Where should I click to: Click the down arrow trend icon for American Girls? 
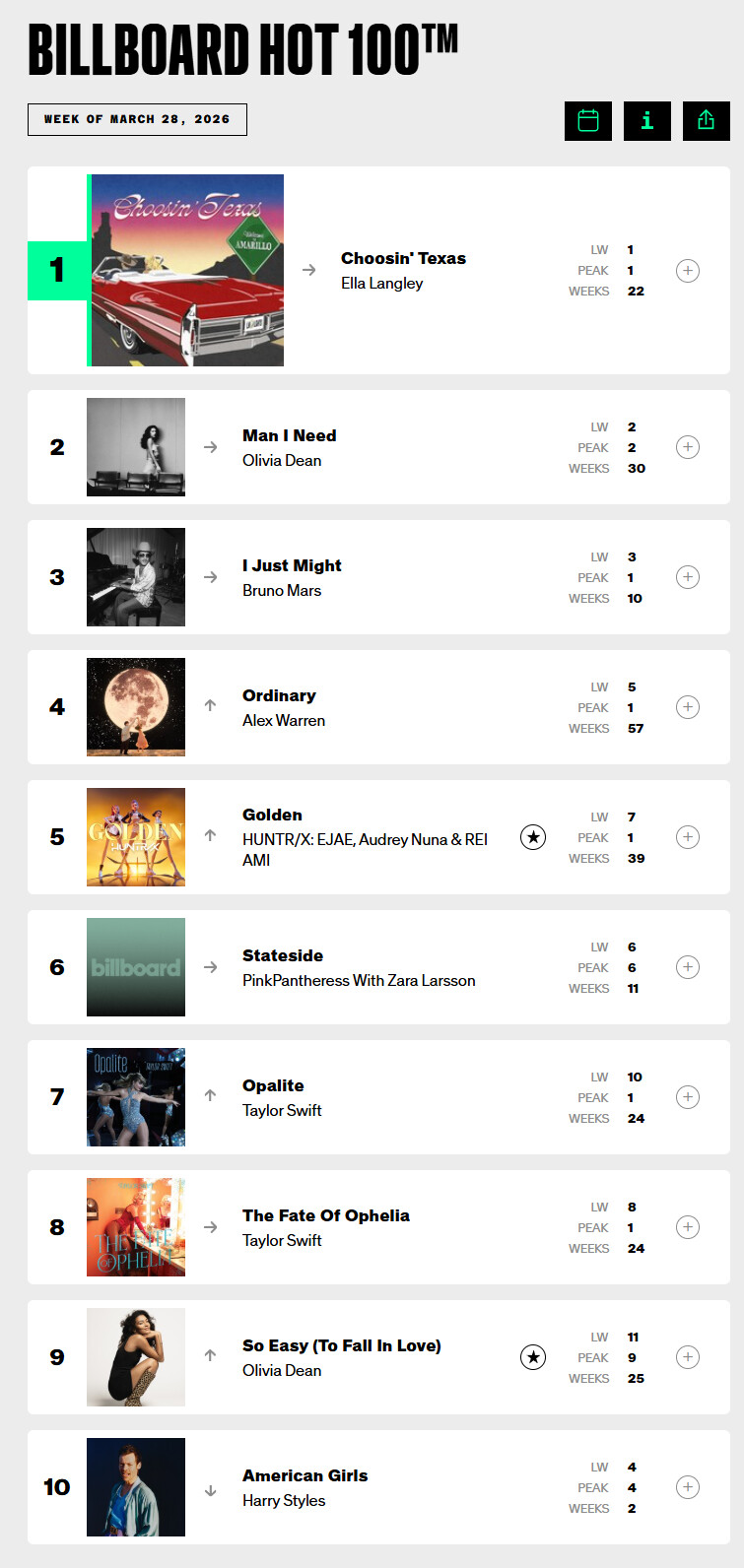(x=210, y=1491)
